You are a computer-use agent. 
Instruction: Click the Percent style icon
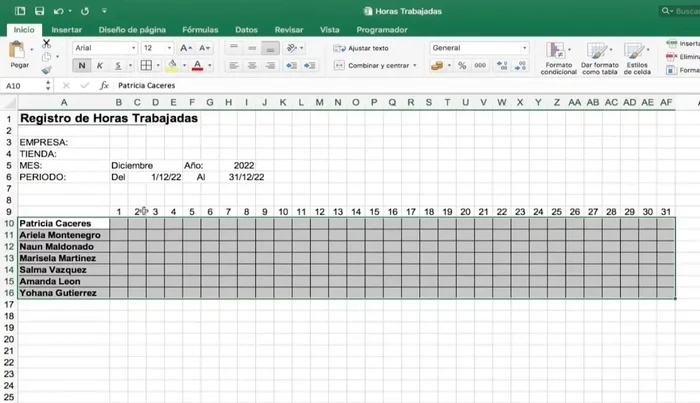tap(462, 66)
